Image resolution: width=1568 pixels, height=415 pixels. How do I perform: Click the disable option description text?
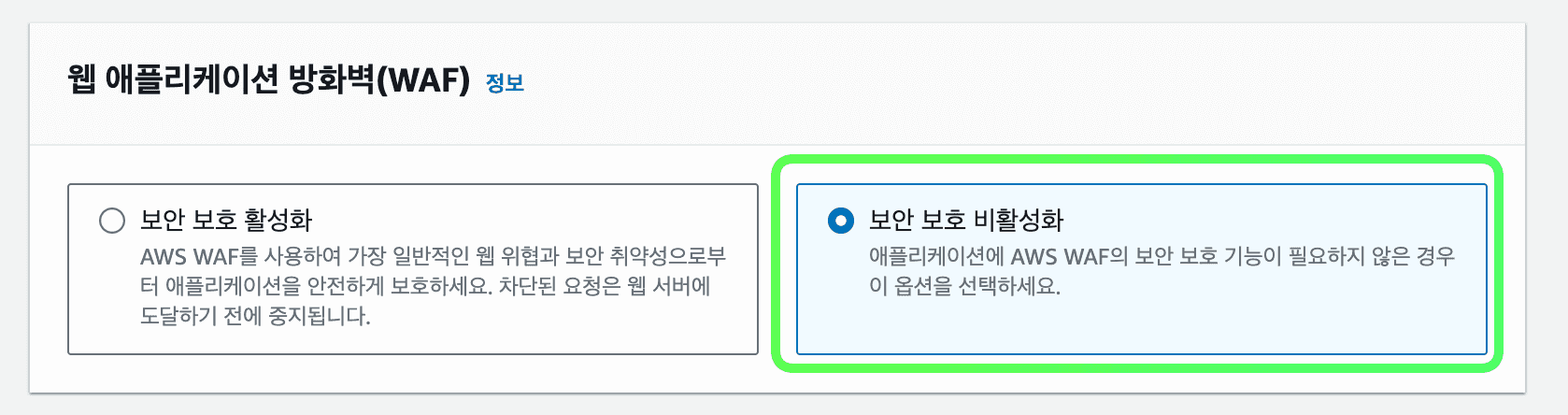[x=1161, y=270]
